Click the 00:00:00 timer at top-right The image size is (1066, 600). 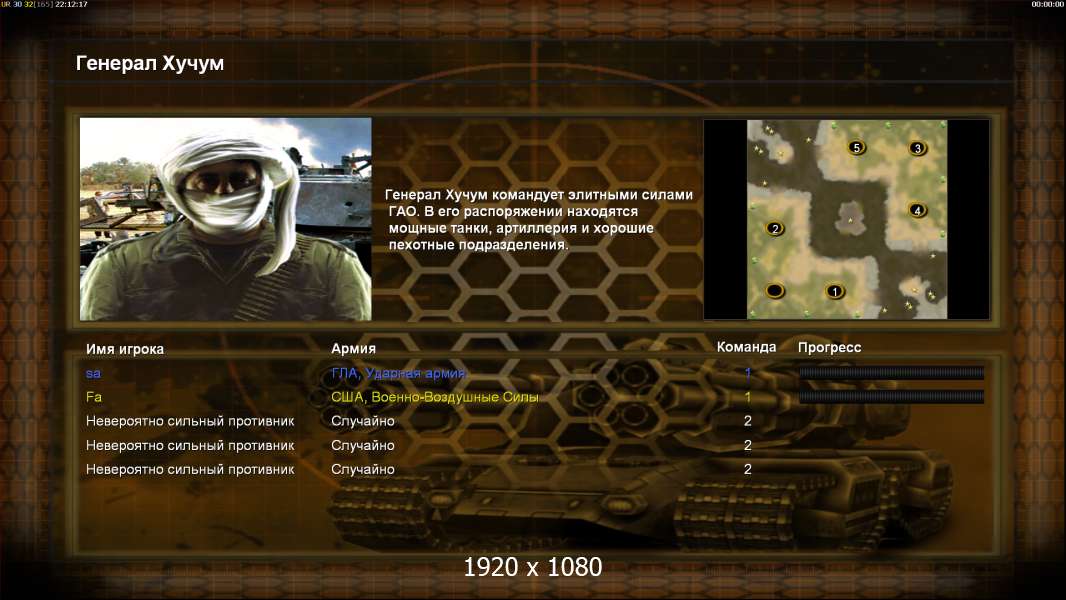(1048, 4)
